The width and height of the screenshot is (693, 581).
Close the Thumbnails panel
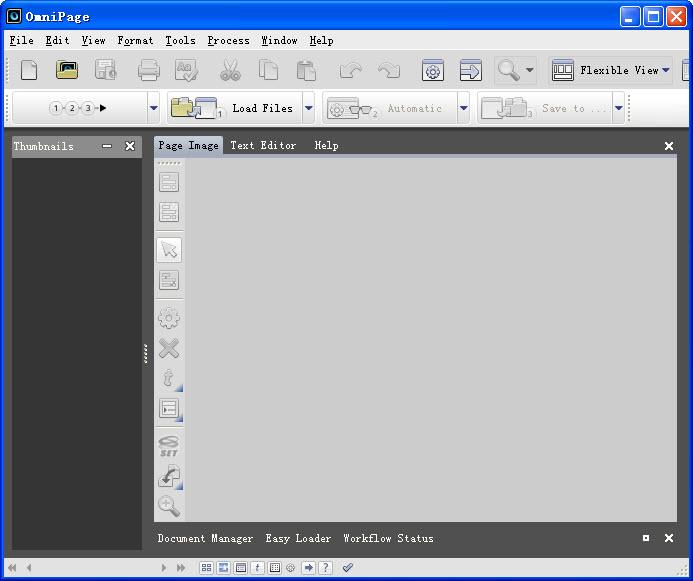130,146
